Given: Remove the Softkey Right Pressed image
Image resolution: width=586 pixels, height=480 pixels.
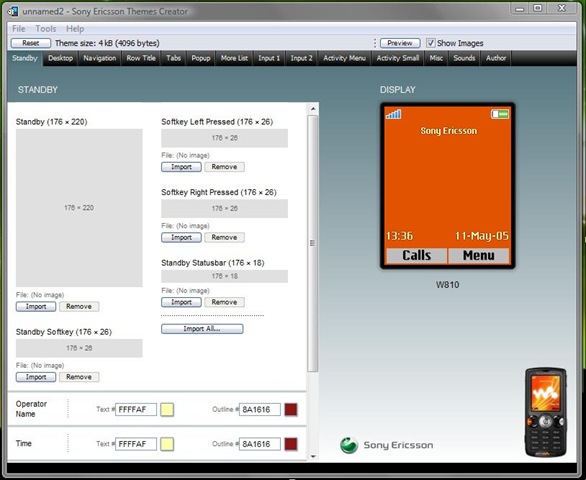Looking at the screenshot, I should 224,237.
